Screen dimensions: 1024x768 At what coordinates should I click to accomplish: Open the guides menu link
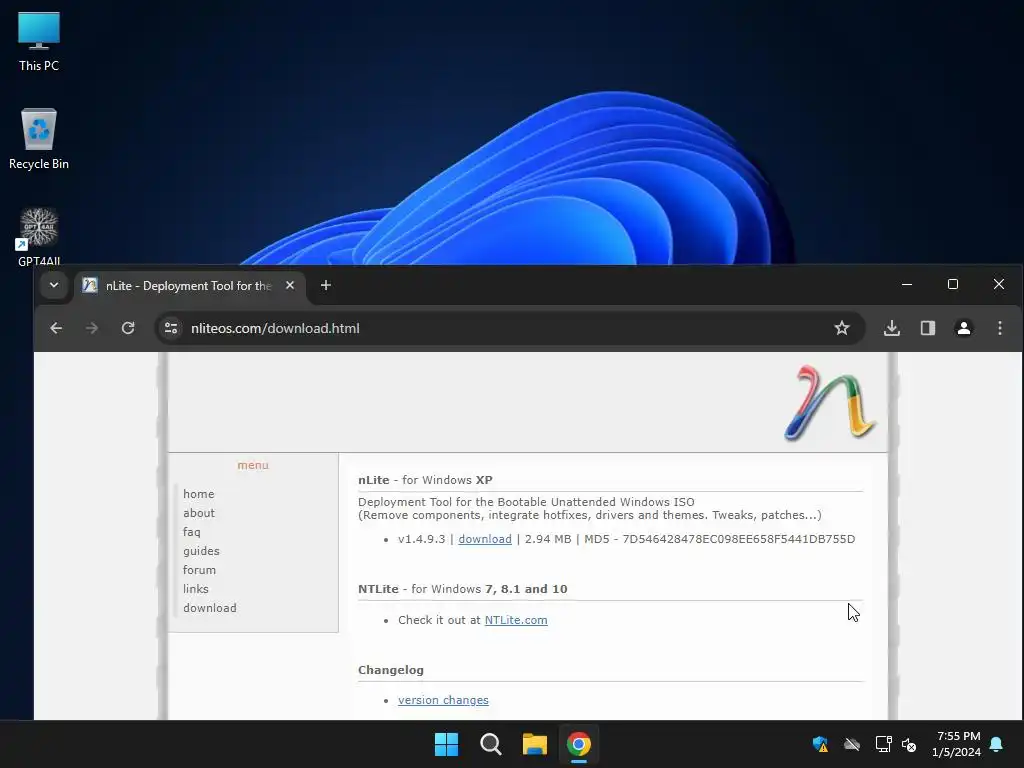click(x=201, y=551)
